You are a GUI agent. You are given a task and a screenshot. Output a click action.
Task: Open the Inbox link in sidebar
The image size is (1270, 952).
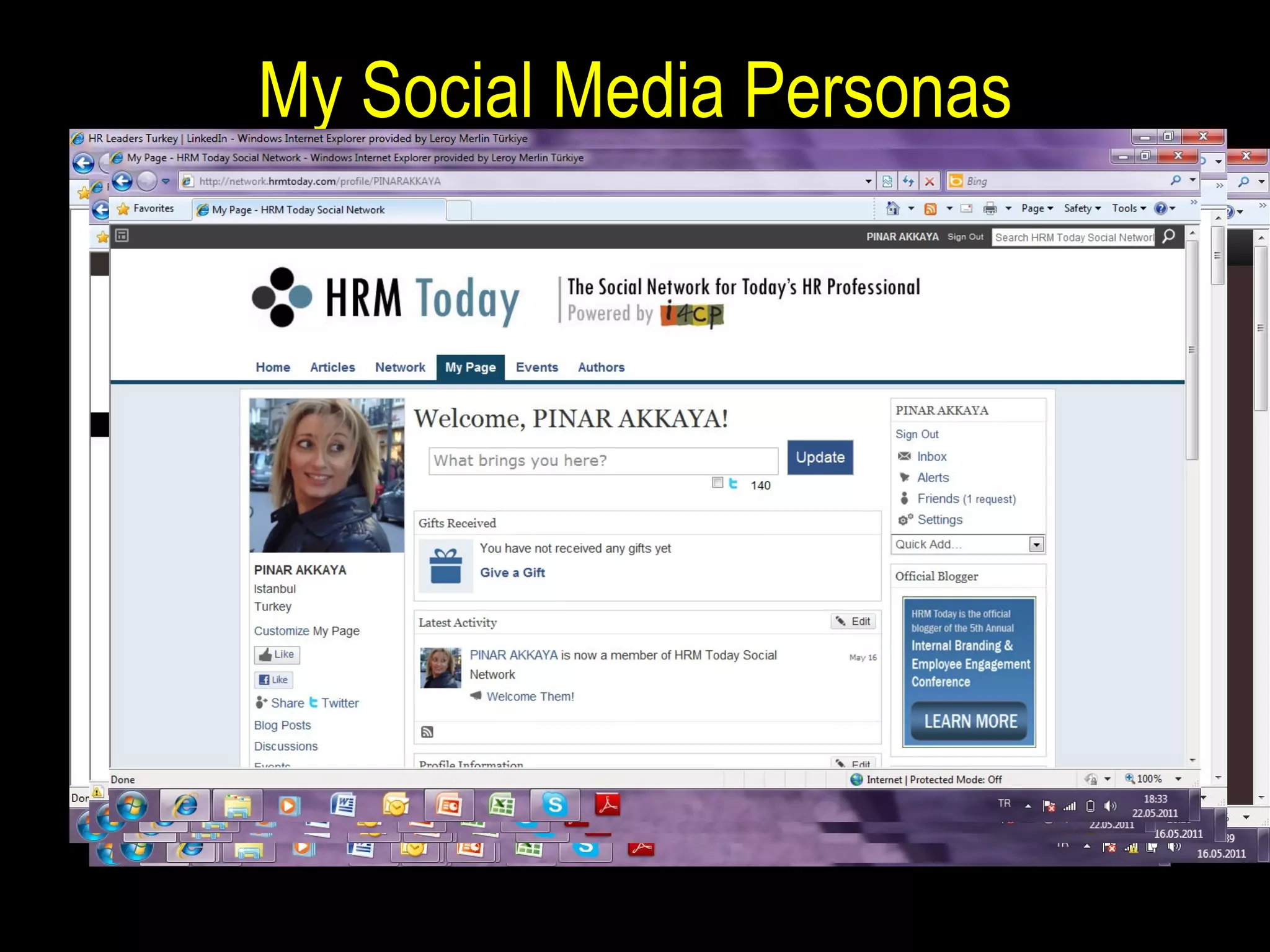[931, 456]
